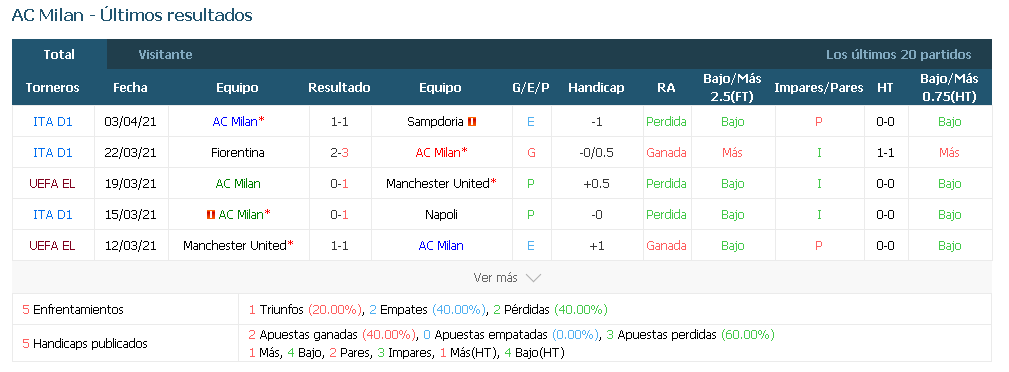Click the Torneos column header
This screenshot has height=372, width=1009.
point(53,88)
